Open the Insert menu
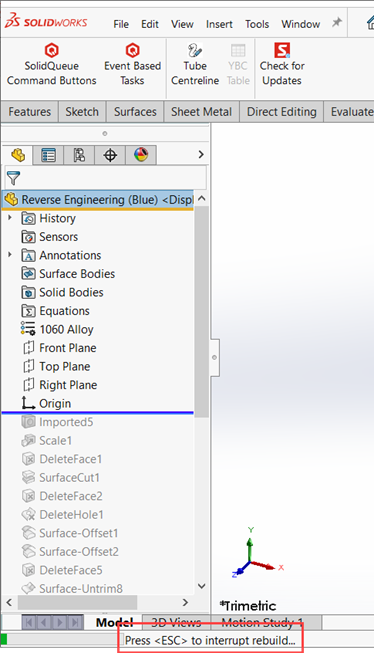The width and height of the screenshot is (374, 653). pyautogui.click(x=219, y=24)
